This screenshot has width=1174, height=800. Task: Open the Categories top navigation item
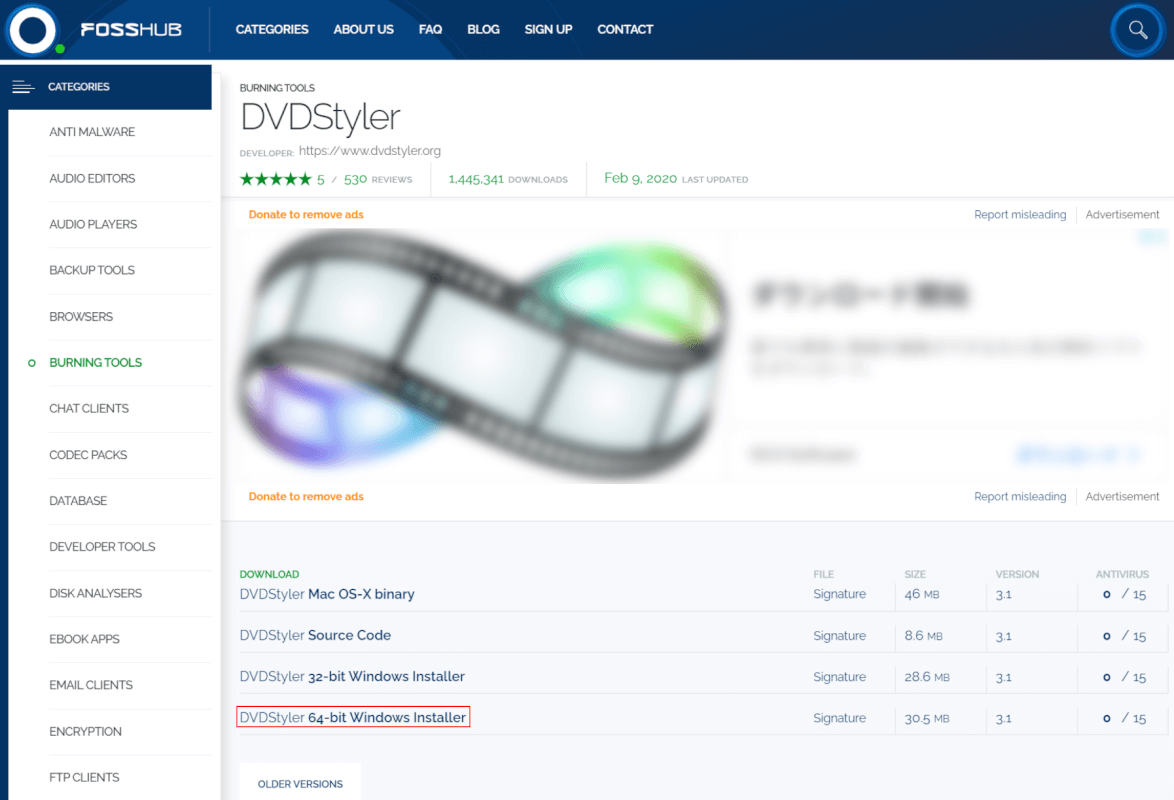click(272, 29)
